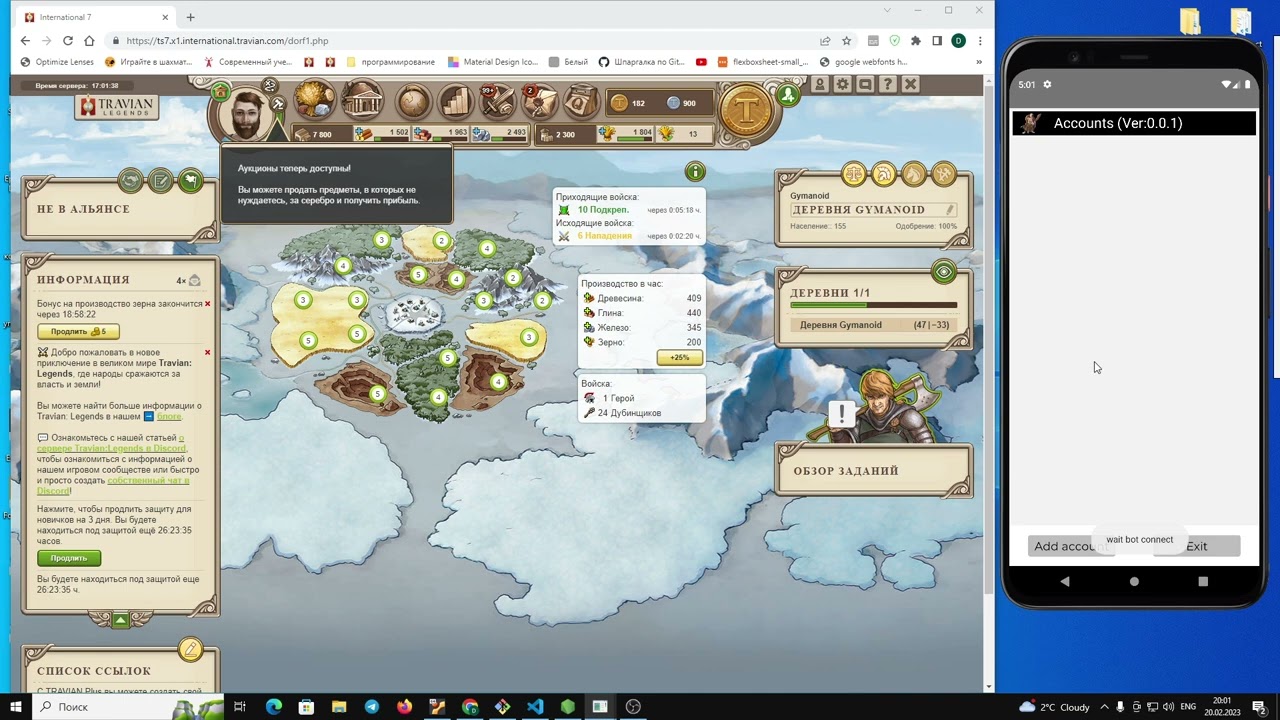Select the Gymanoid village row
Image resolution: width=1280 pixels, height=720 pixels.
click(x=873, y=325)
